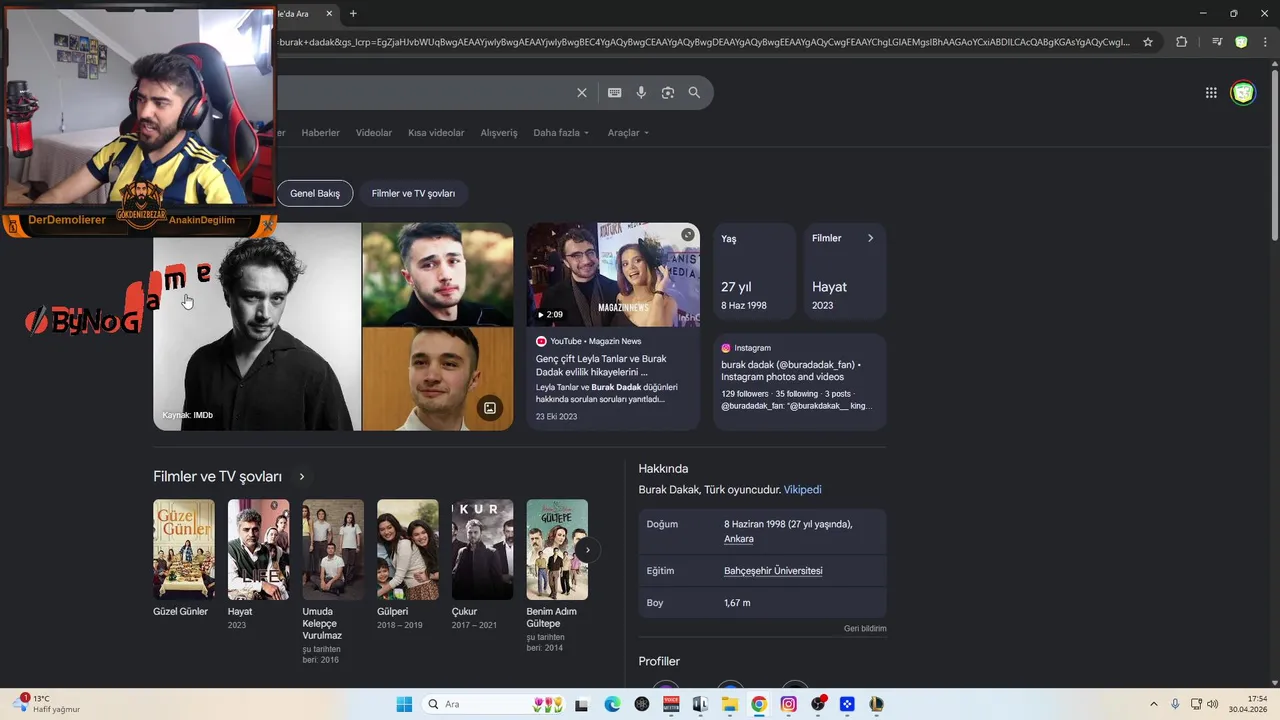Open the media control toolbar icon
The width and height of the screenshot is (1280, 720).
coord(1217,42)
